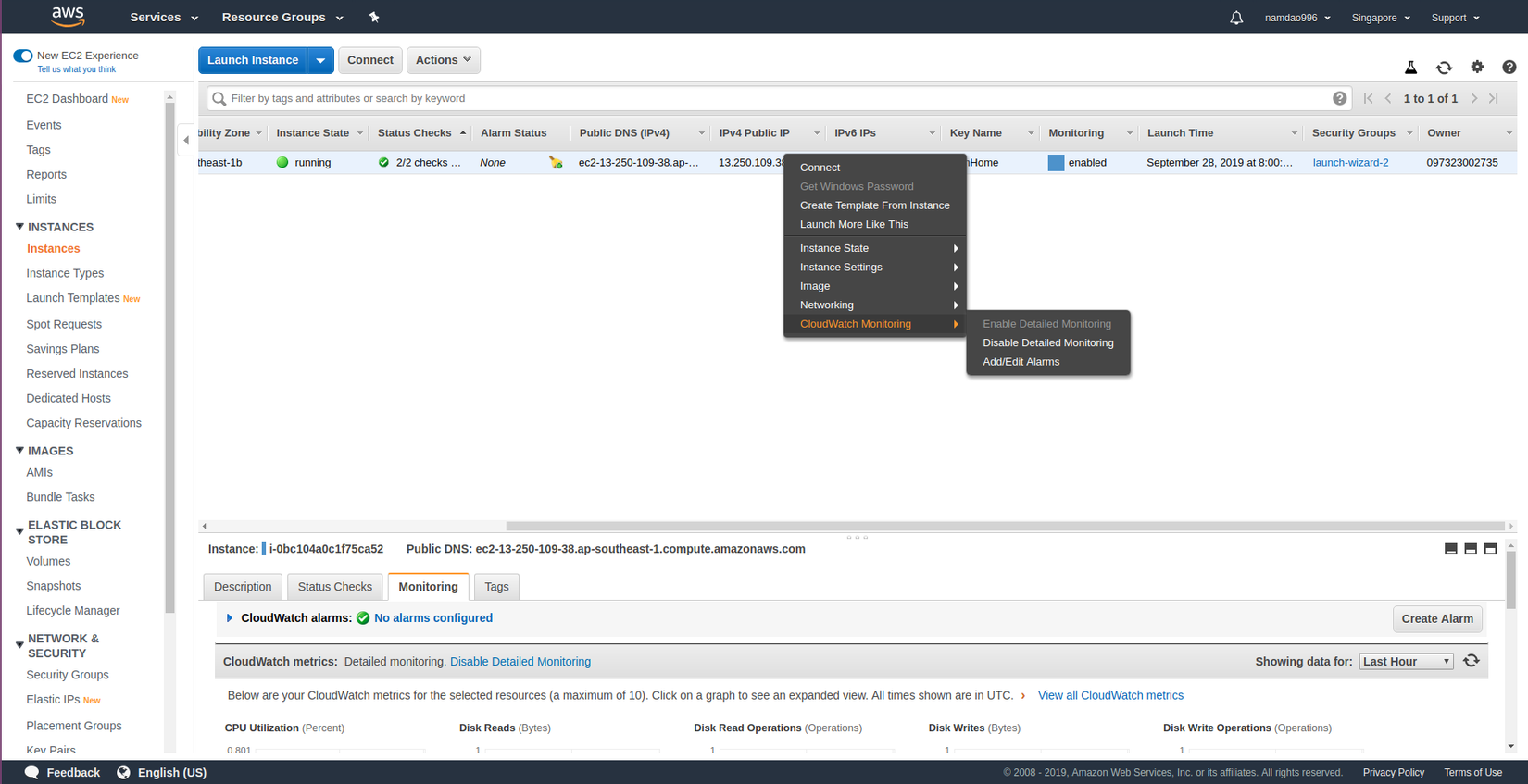Image resolution: width=1528 pixels, height=784 pixels.
Task: Open Volumes in the sidebar
Action: pyautogui.click(x=48, y=561)
